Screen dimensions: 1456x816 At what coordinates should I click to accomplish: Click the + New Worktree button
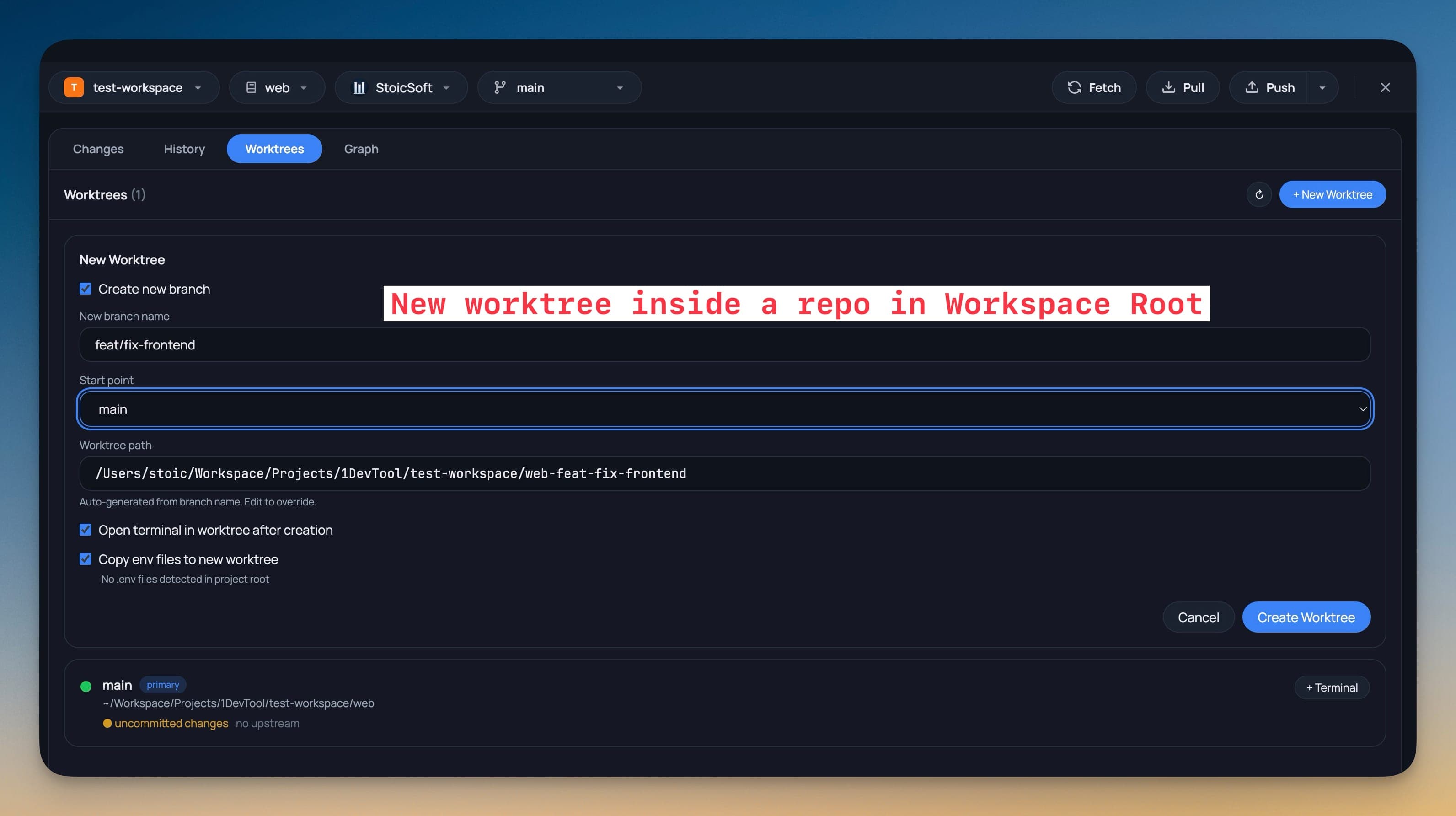1332,194
